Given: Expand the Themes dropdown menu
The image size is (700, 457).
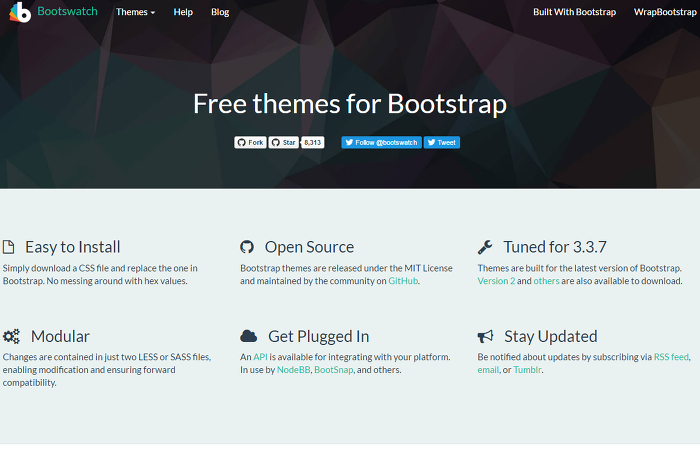Looking at the screenshot, I should click(x=135, y=12).
